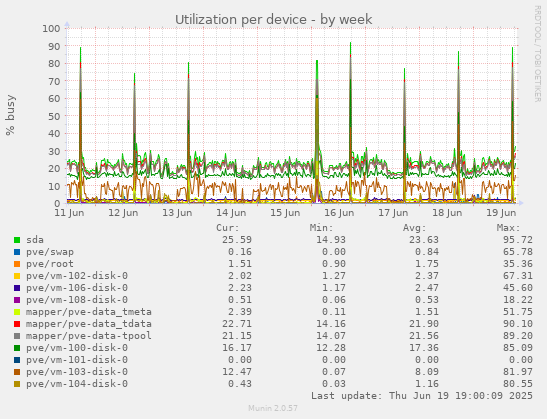This screenshot has width=547, height=419.
Task: Click the 'Max:' column header
Action: click(508, 228)
